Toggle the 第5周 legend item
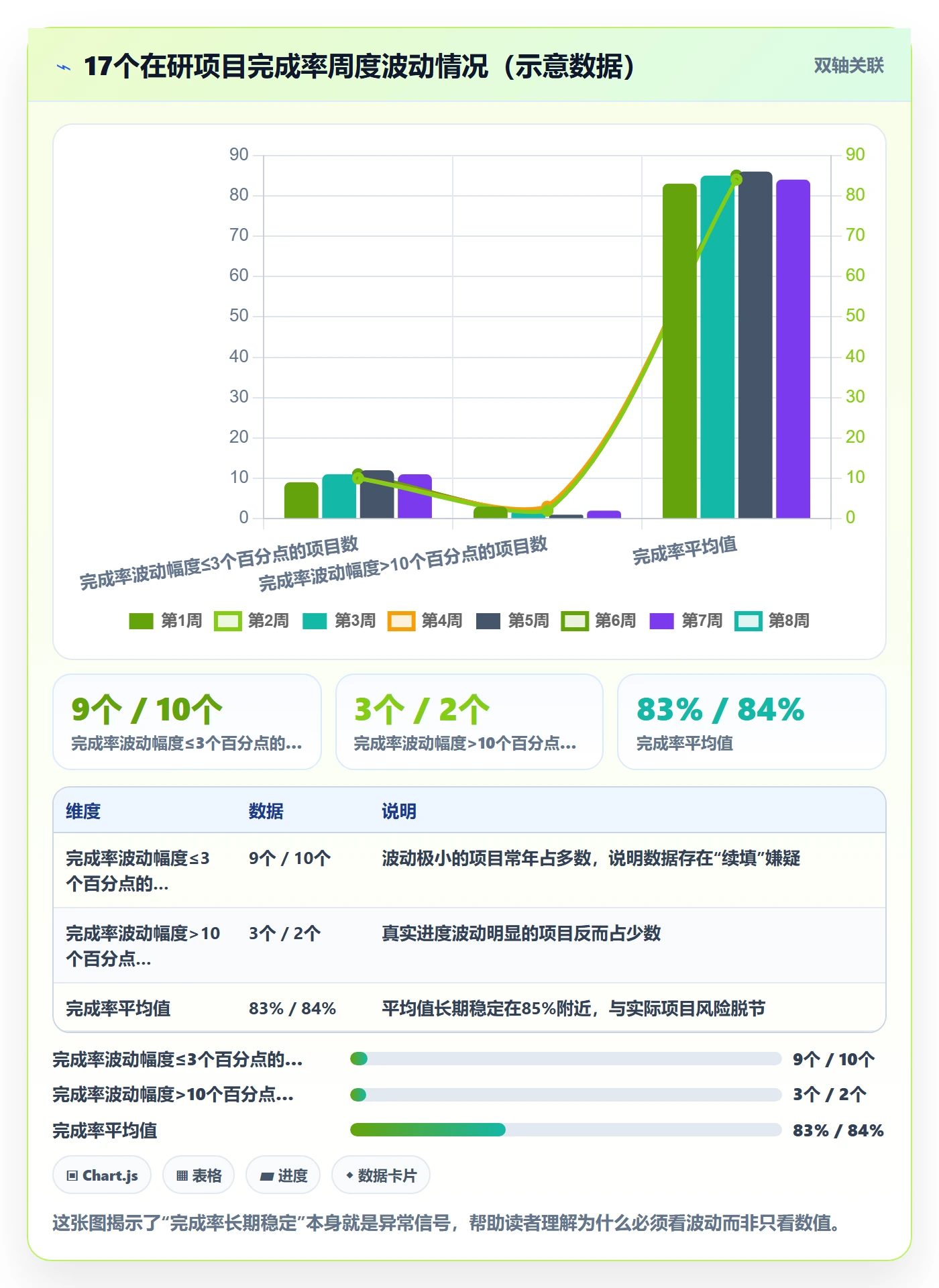Screen dimensions: 939x1288 (x=512, y=621)
